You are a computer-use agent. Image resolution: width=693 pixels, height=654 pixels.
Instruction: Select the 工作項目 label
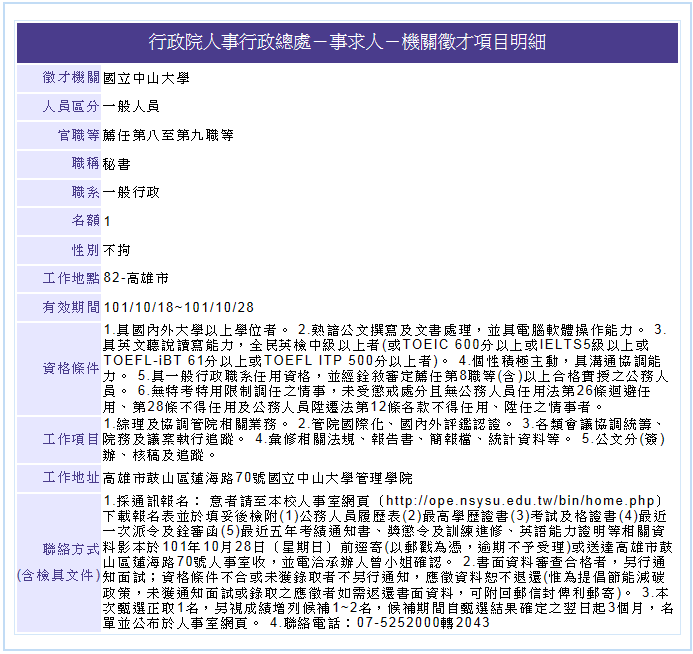click(71, 439)
